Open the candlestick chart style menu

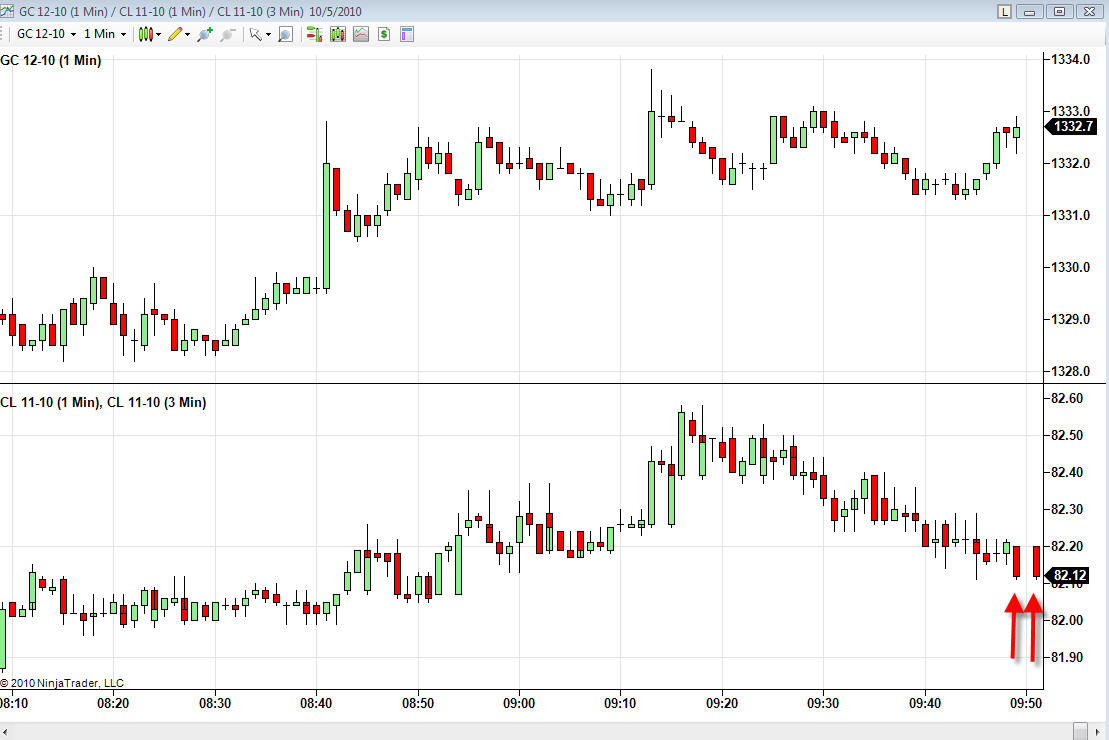[x=149, y=34]
